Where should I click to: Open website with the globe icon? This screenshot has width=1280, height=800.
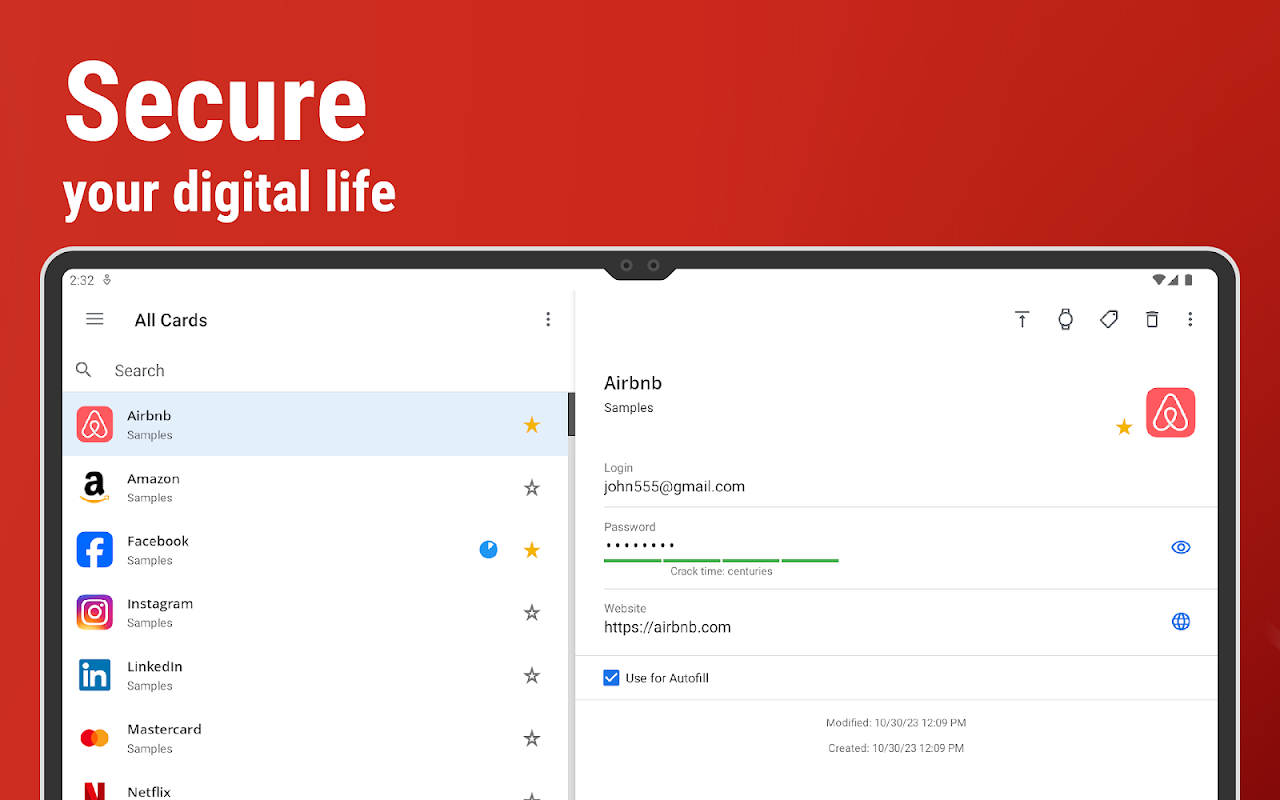click(1181, 621)
